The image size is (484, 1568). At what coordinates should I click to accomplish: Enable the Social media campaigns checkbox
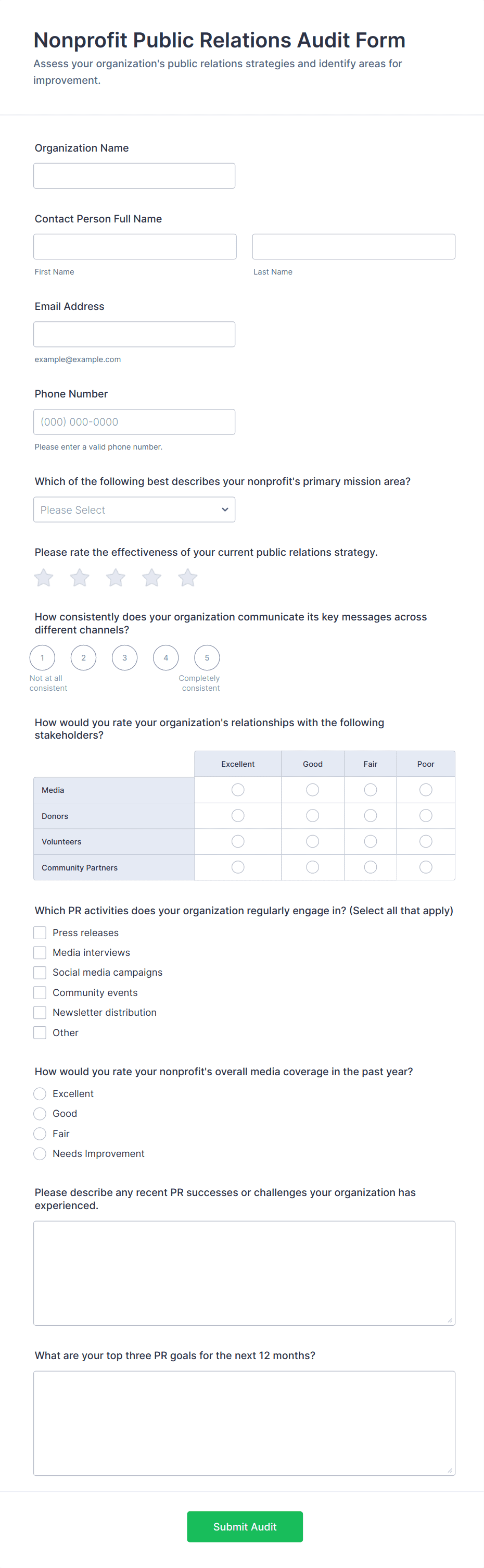coord(40,972)
